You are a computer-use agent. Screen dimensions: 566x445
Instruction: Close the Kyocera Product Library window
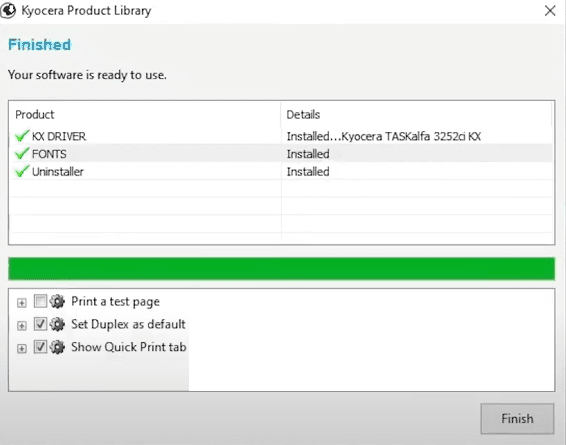coord(550,11)
